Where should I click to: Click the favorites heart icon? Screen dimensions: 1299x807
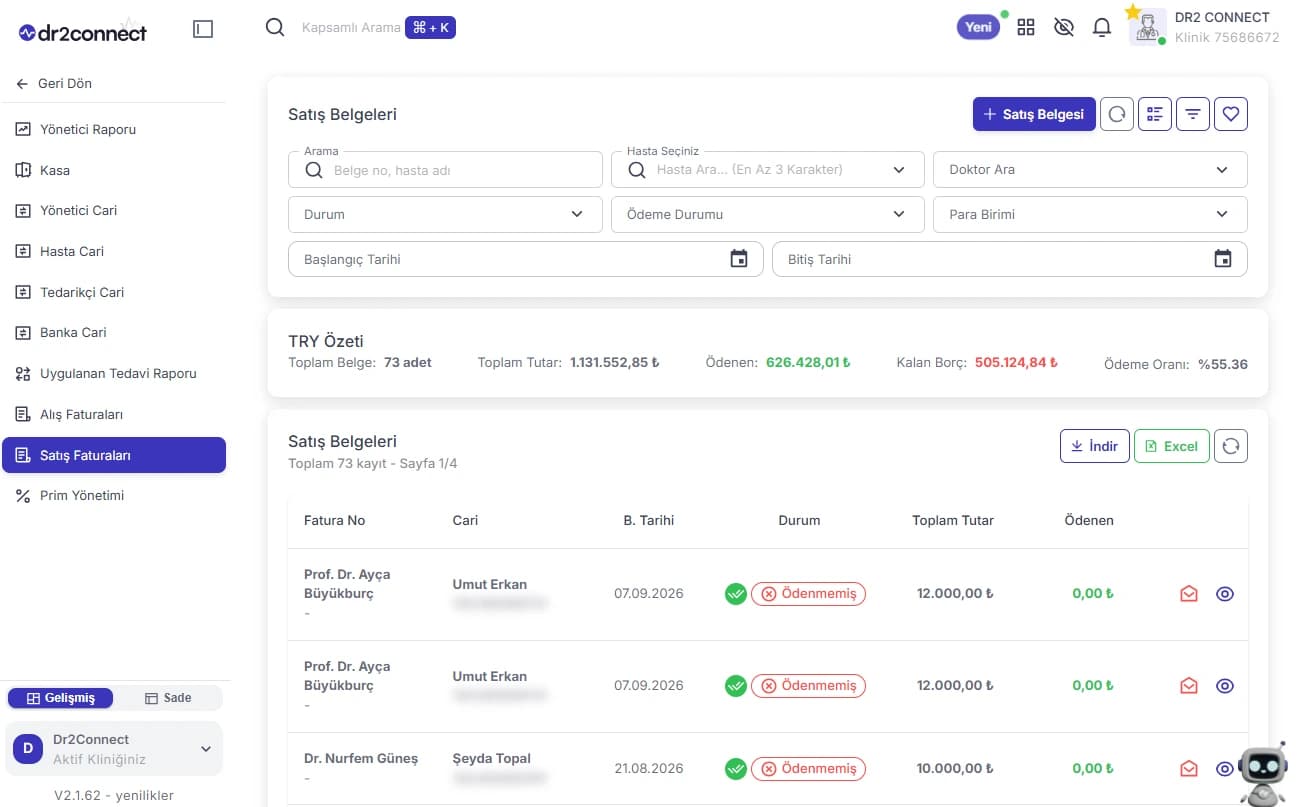click(1231, 114)
